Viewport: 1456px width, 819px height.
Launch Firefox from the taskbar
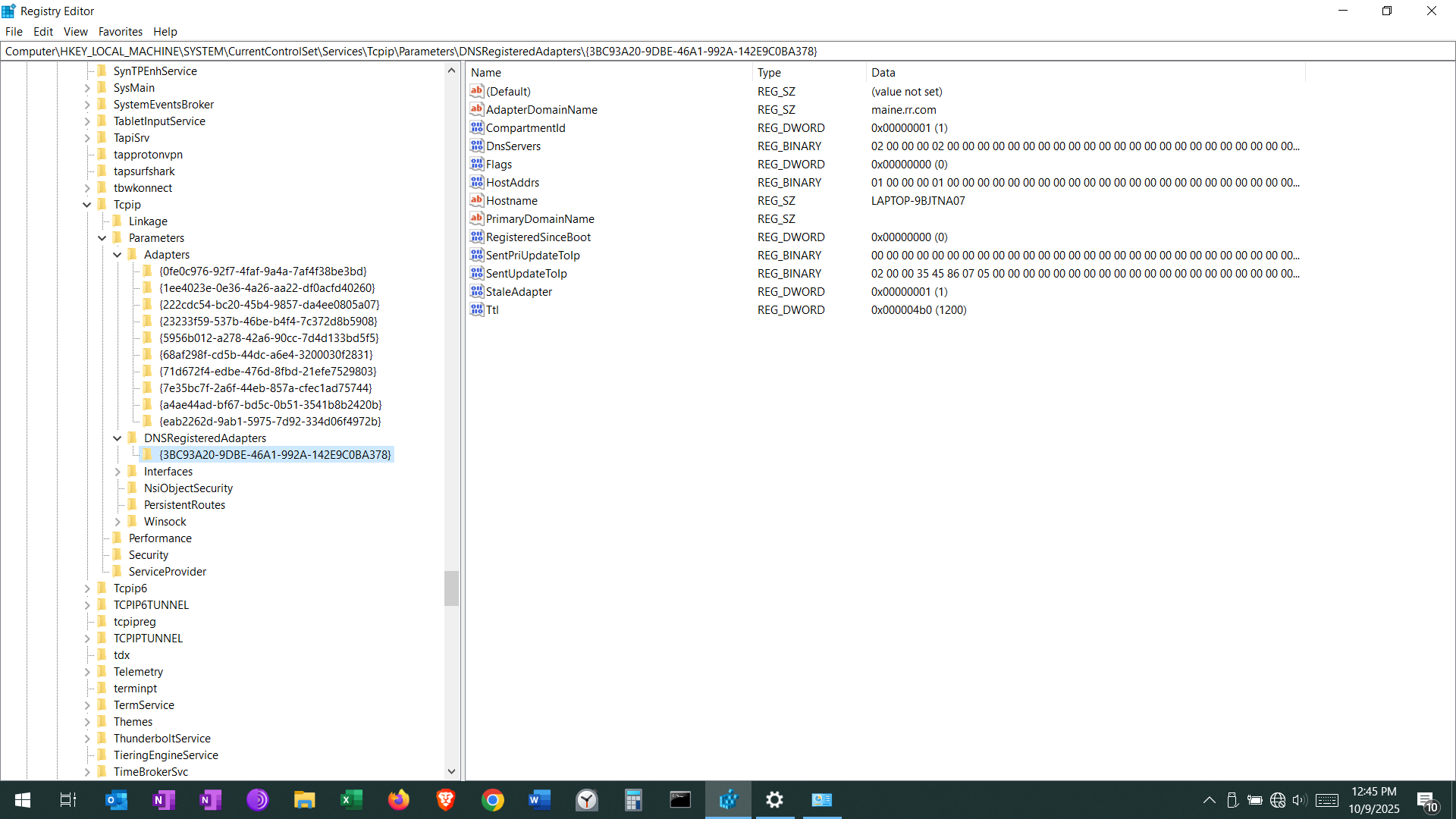[398, 799]
